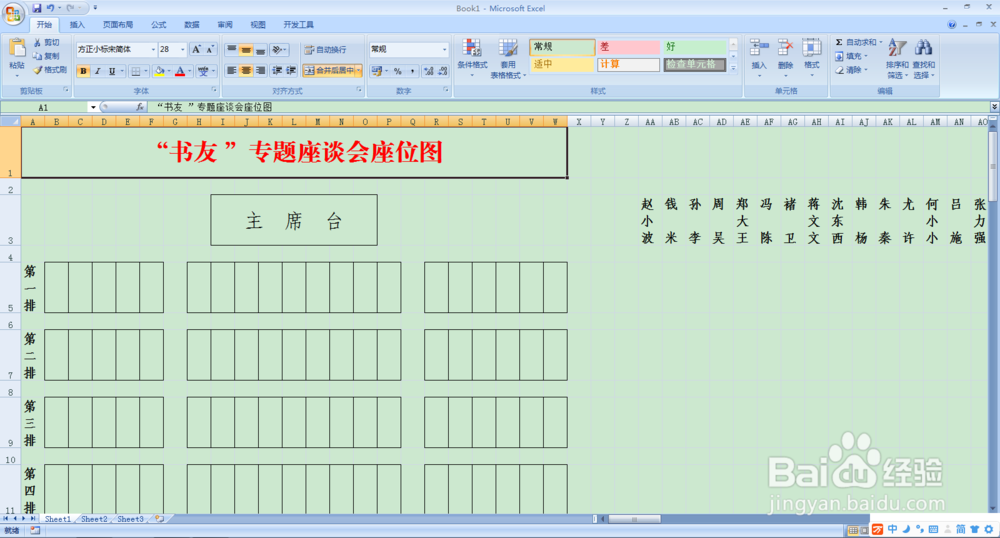Image resolution: width=1000 pixels, height=538 pixels.
Task: Click the formula bar input
Action: (x=568, y=107)
